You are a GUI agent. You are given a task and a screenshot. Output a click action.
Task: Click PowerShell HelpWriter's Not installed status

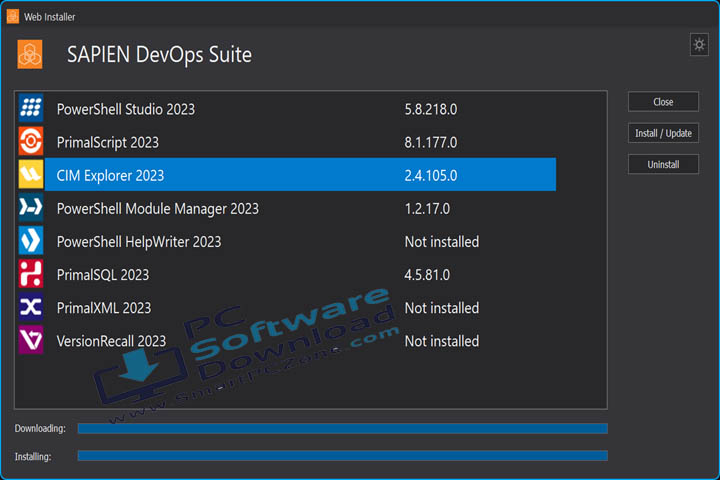[x=442, y=242]
